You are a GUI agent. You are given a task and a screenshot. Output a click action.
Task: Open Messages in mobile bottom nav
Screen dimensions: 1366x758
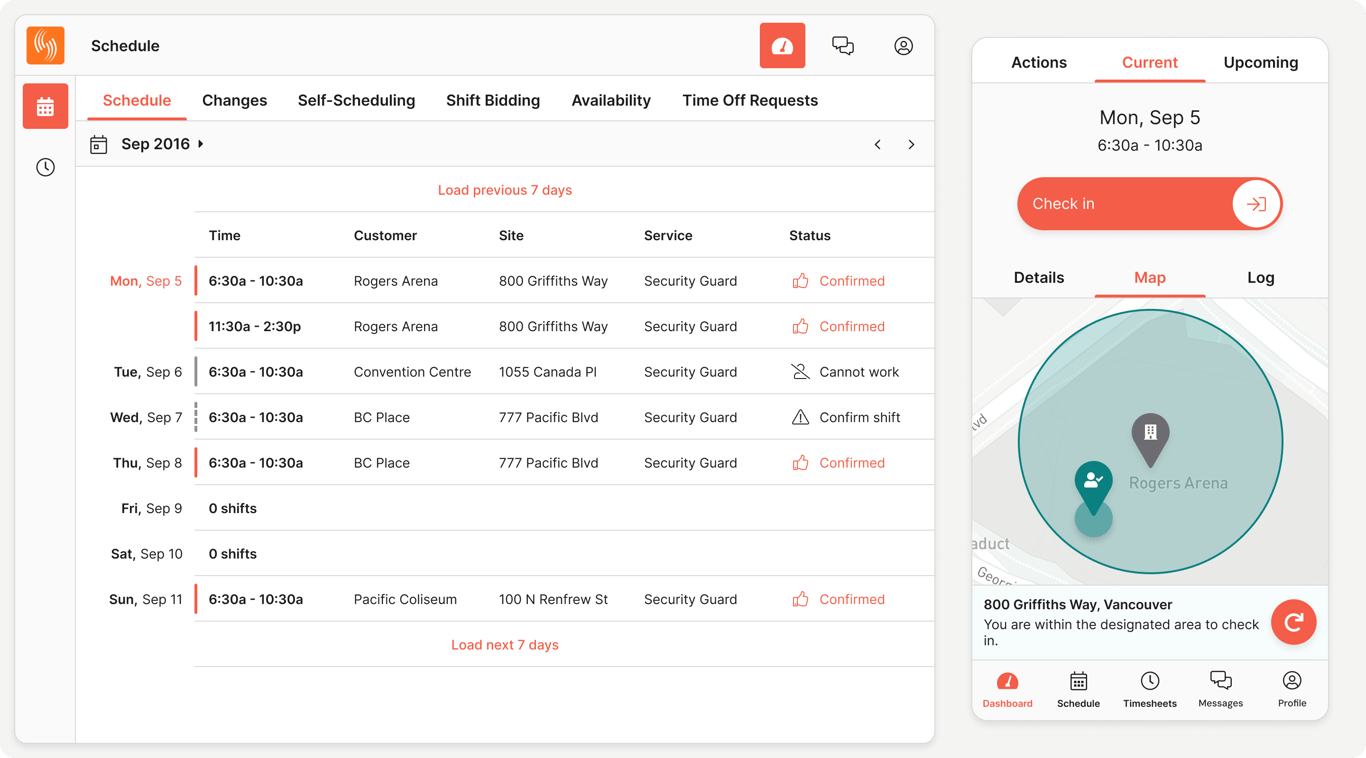click(x=1220, y=690)
